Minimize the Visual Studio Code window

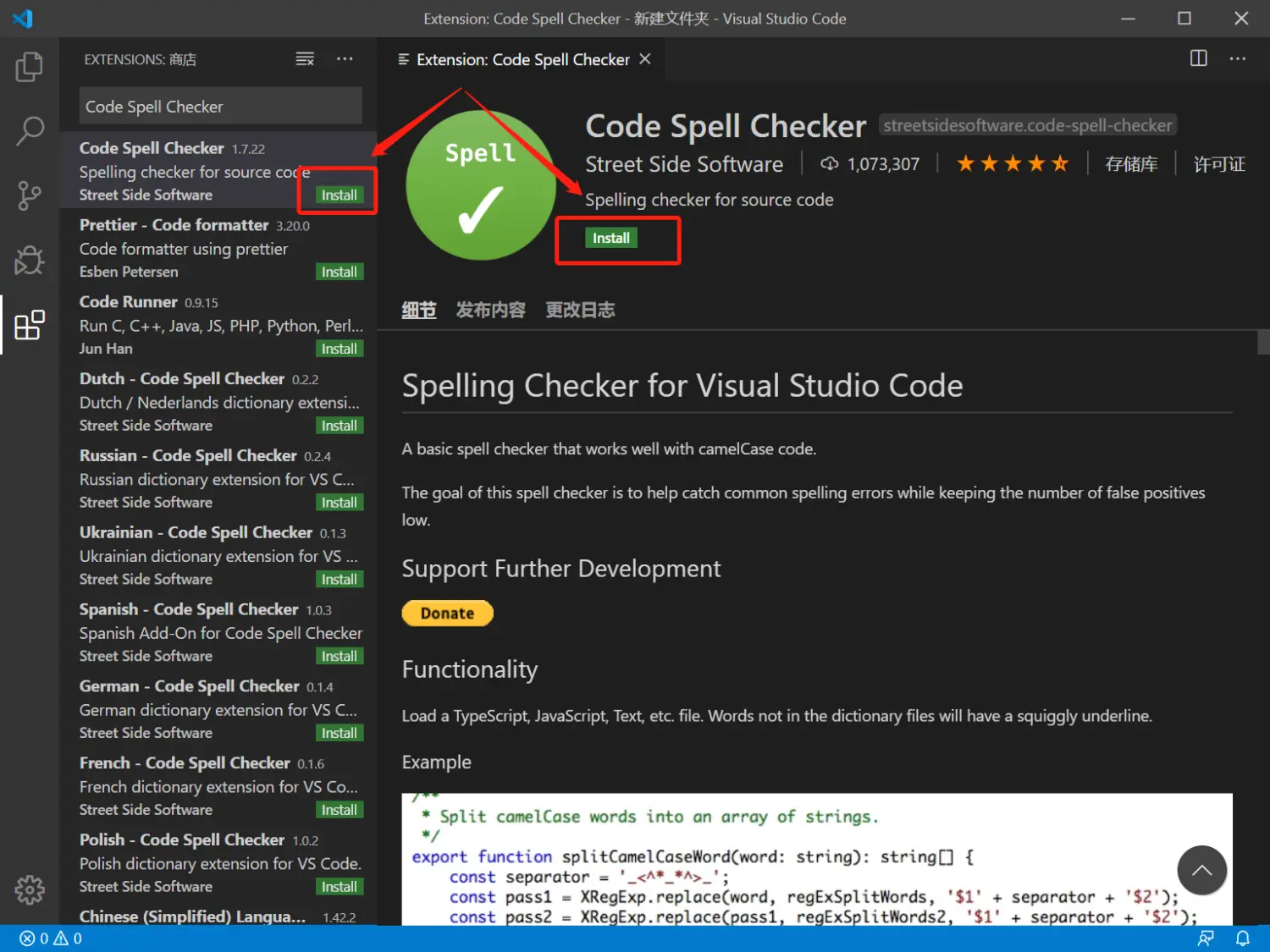point(1128,18)
